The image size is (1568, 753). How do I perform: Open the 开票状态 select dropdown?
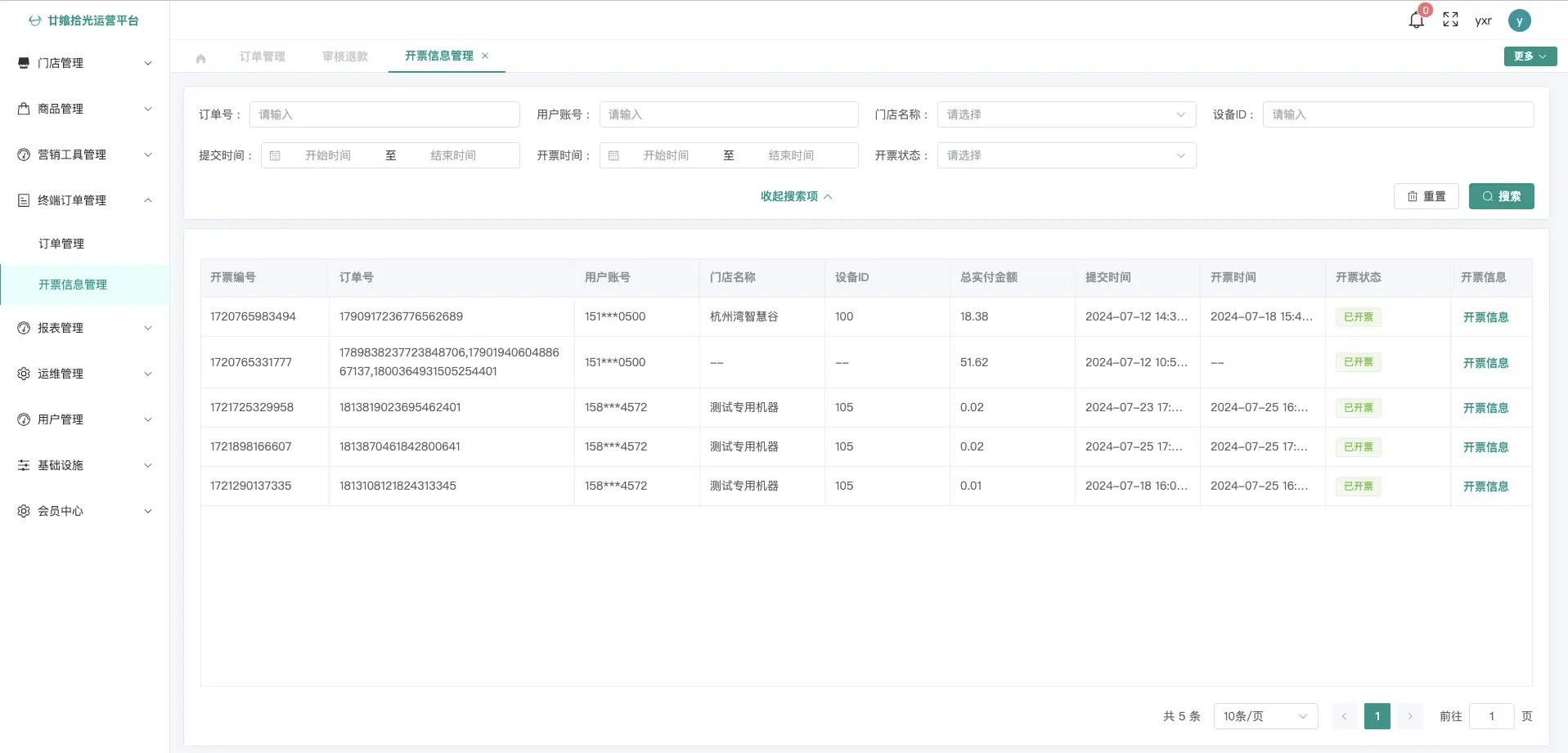click(x=1067, y=155)
